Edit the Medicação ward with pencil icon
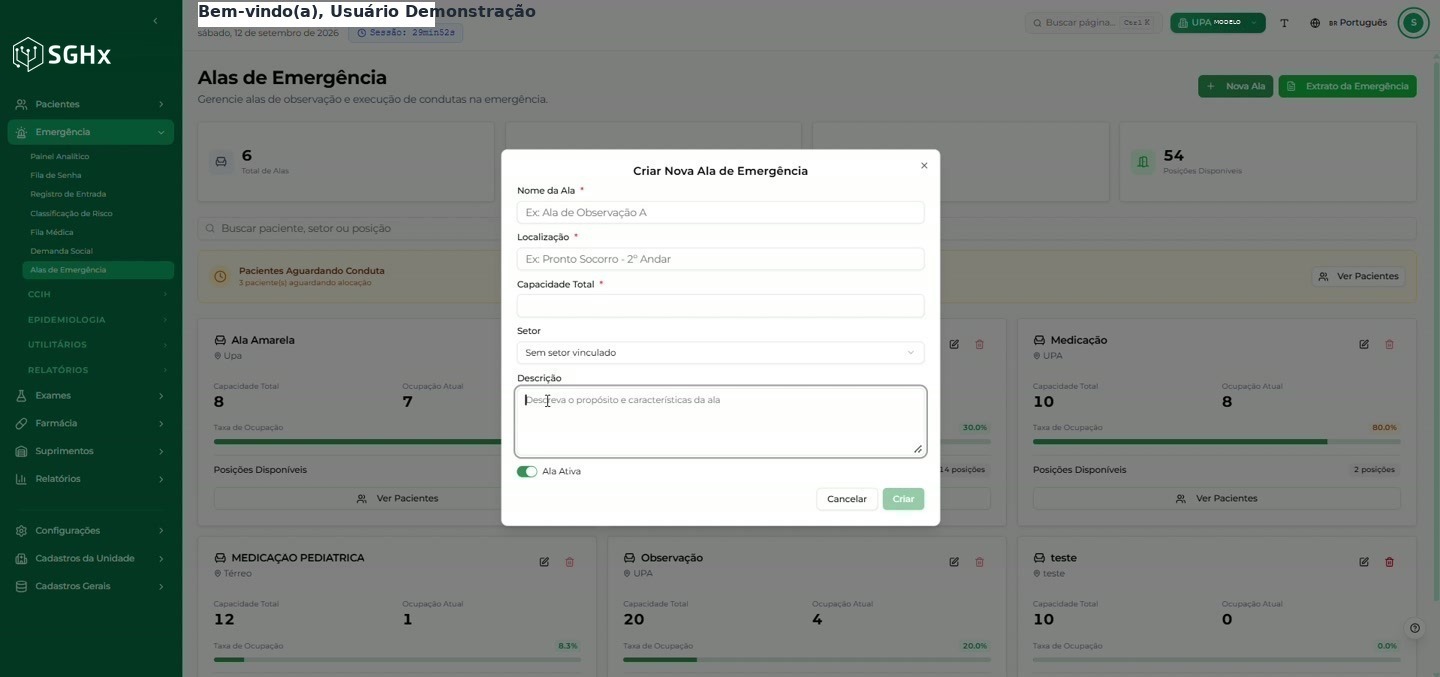This screenshot has width=1440, height=677. [1364, 344]
